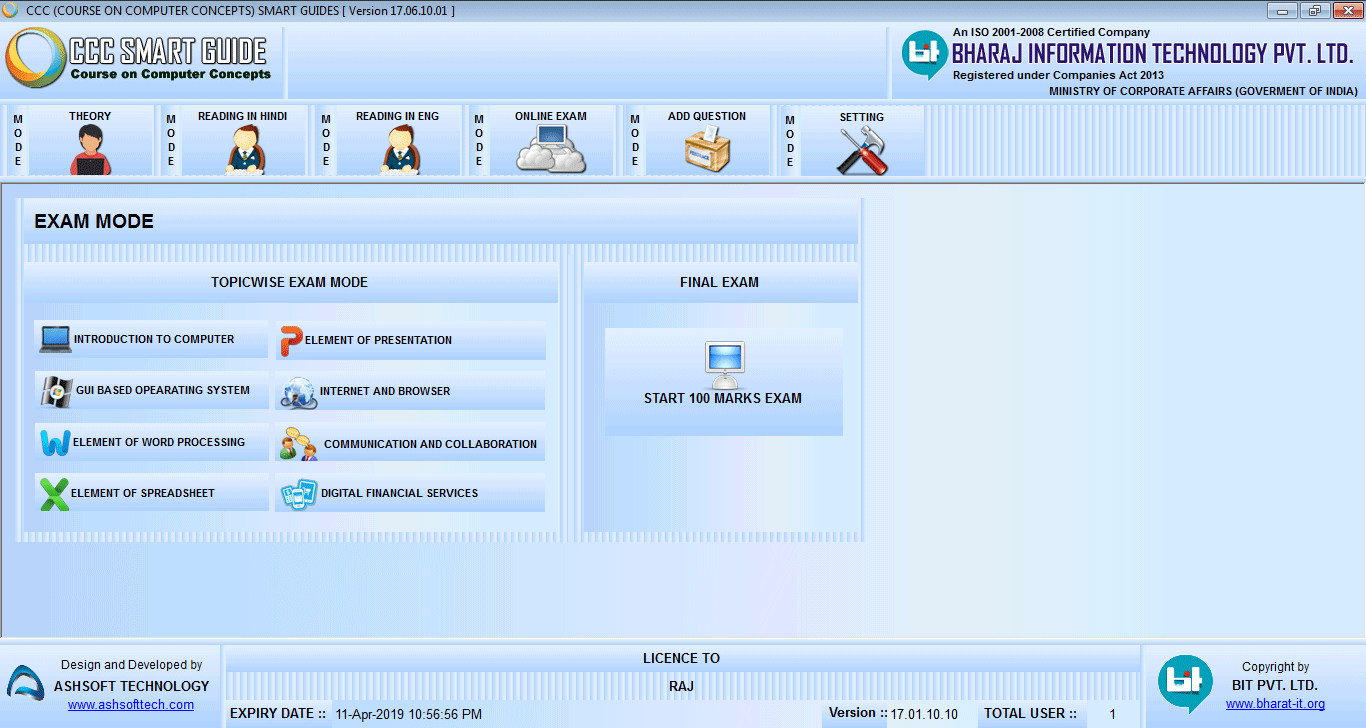The height and width of the screenshot is (728, 1366).
Task: Click the LICENCE TO label
Action: (x=681, y=658)
